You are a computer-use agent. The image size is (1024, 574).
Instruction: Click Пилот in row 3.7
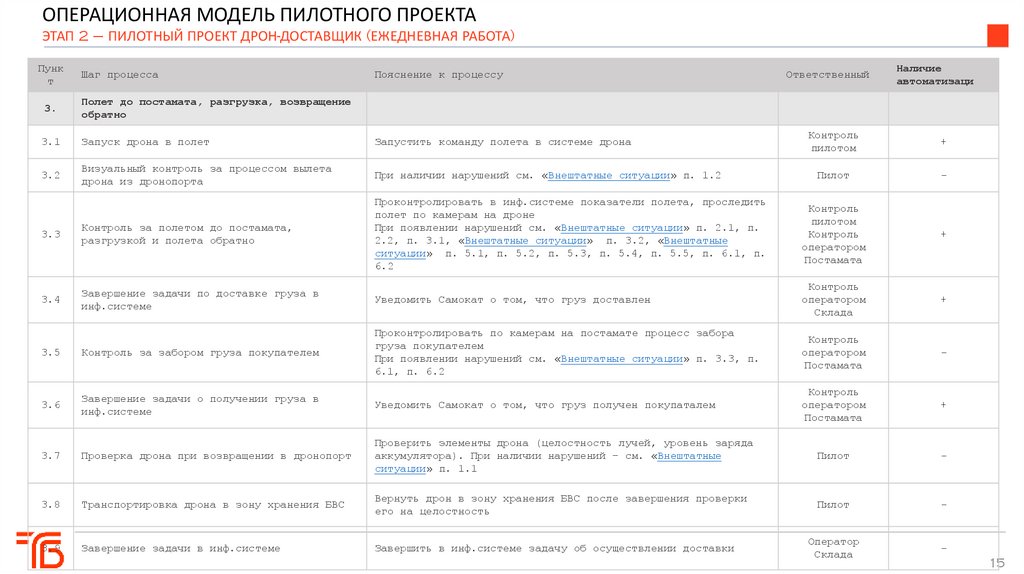pos(833,456)
